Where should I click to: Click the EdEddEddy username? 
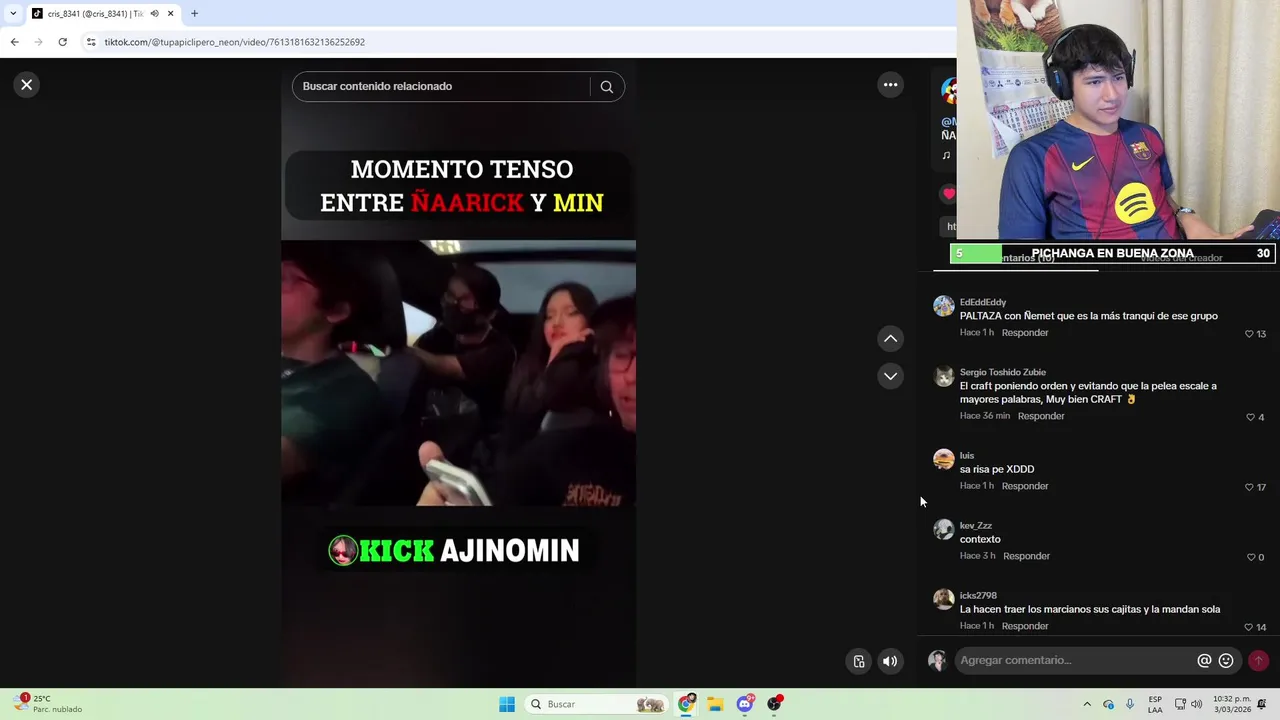coord(983,302)
